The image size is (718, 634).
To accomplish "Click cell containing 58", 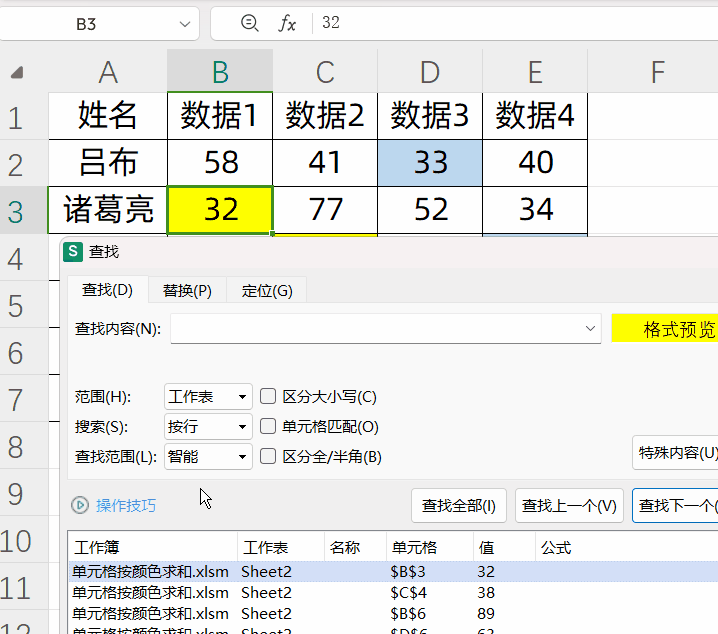I will [x=220, y=163].
